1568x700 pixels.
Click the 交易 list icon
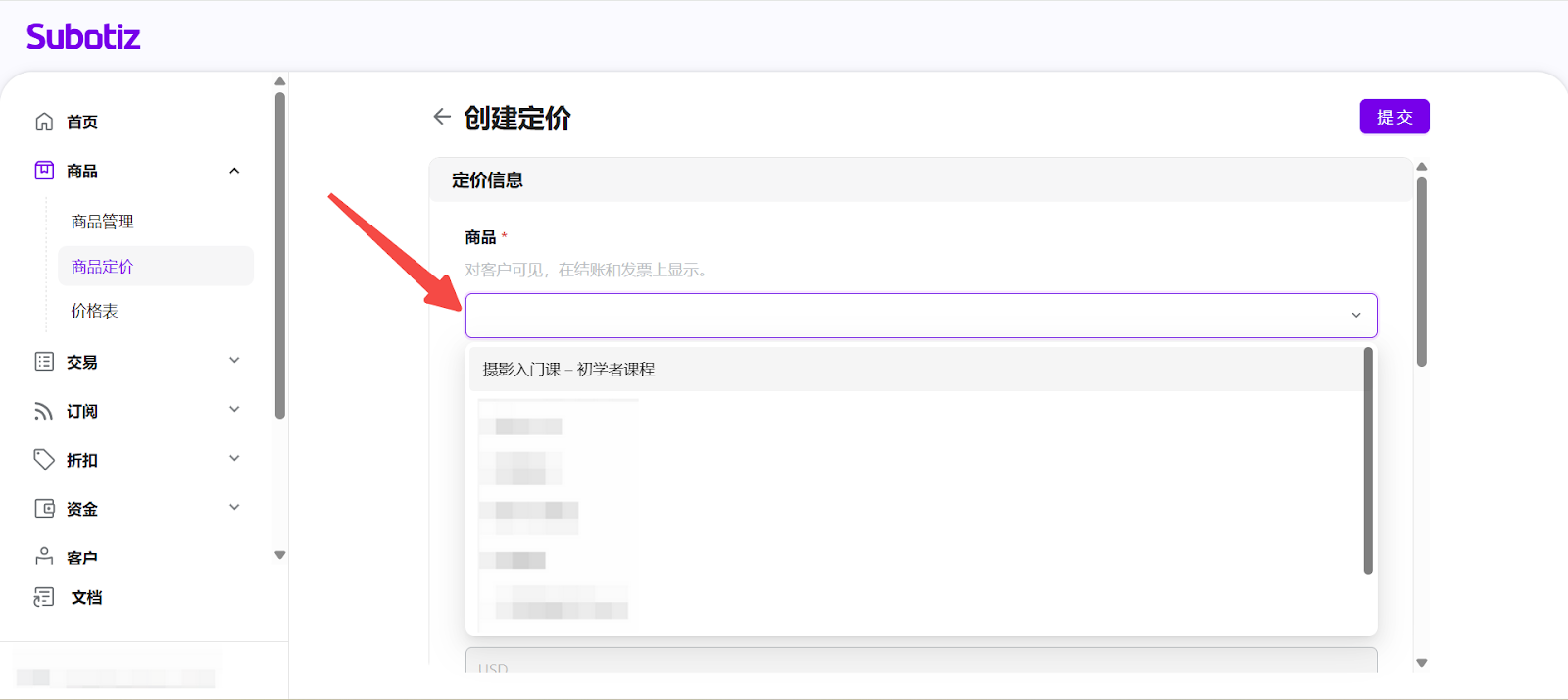point(44,362)
